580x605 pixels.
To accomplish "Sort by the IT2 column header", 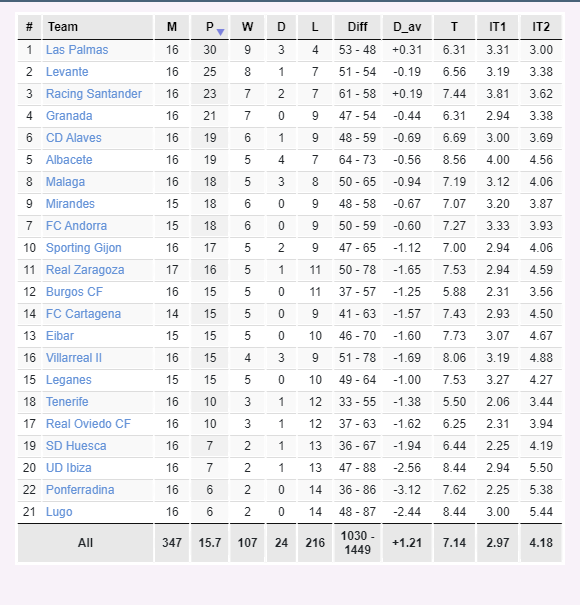I will pyautogui.click(x=541, y=27).
